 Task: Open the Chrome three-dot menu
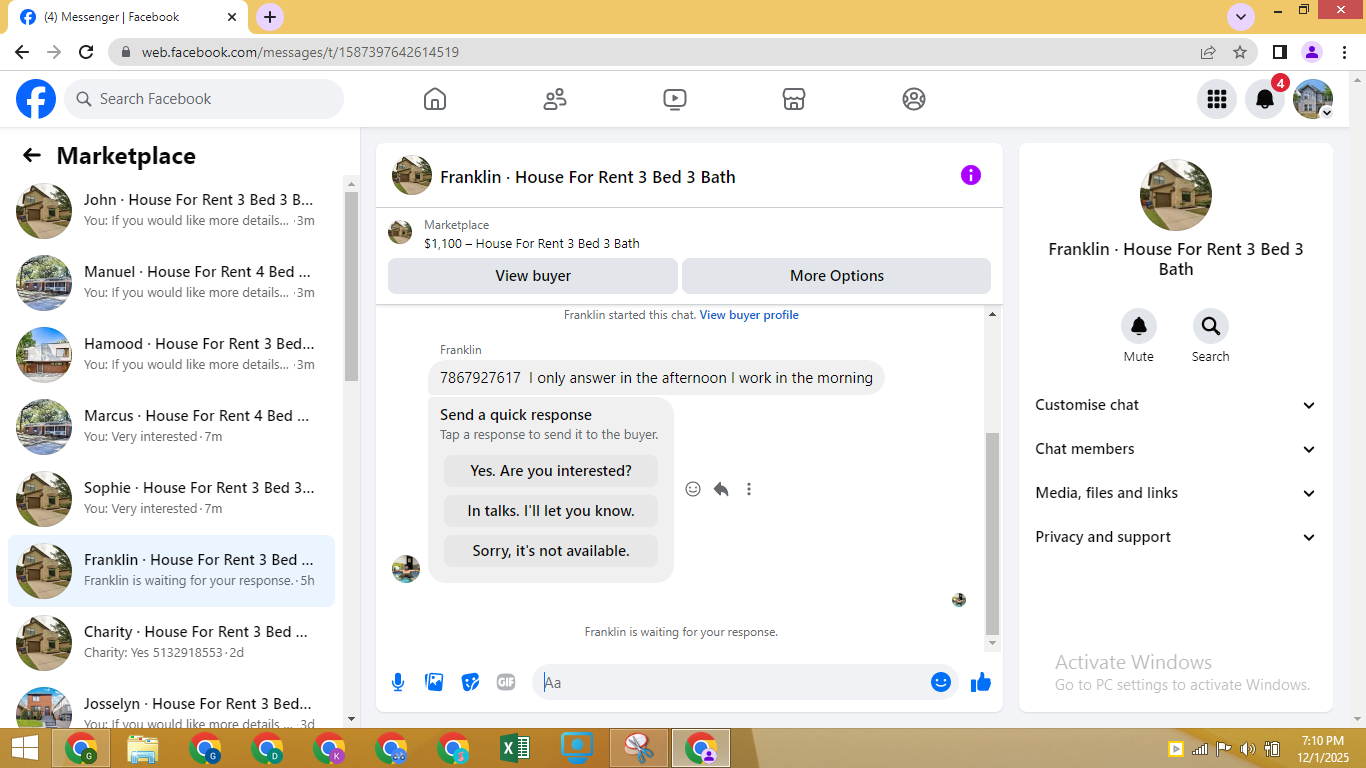(x=1343, y=52)
